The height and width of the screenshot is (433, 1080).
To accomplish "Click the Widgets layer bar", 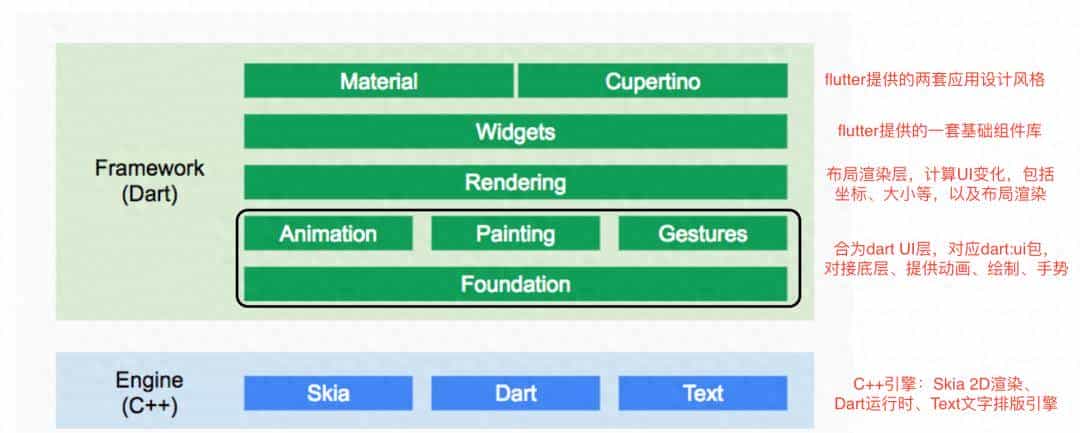I will click(515, 132).
